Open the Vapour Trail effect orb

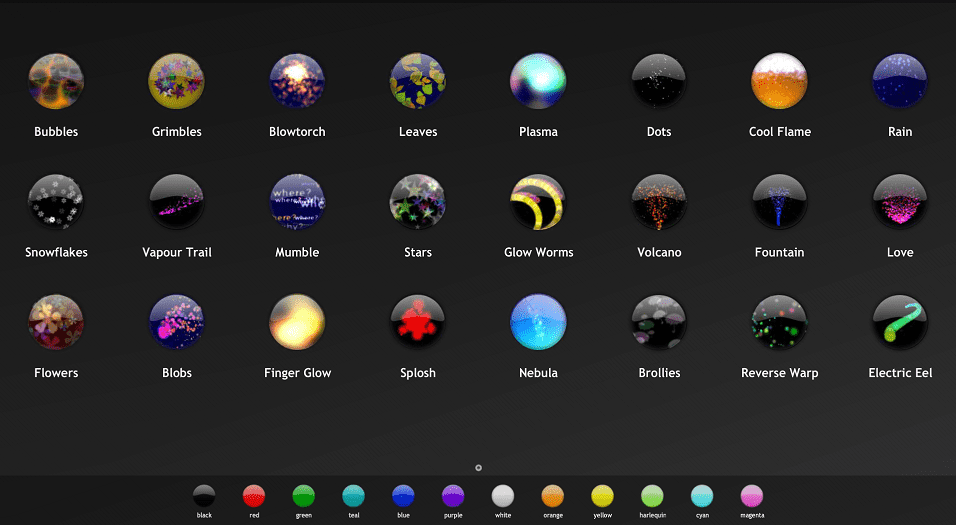[x=176, y=202]
